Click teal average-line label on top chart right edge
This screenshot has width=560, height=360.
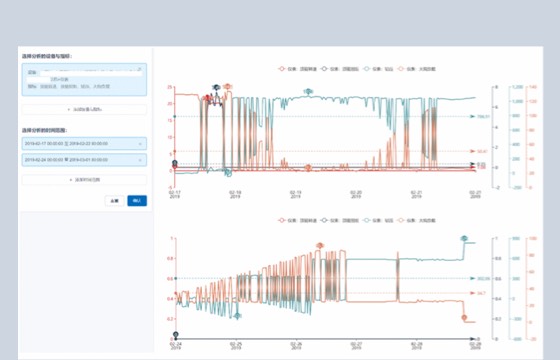(484, 116)
